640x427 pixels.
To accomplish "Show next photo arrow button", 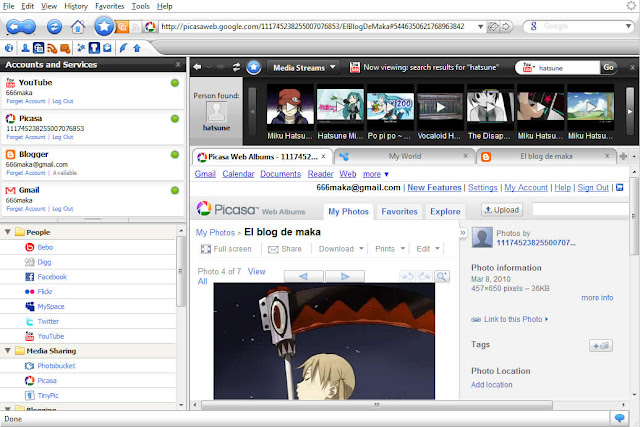I will (345, 276).
